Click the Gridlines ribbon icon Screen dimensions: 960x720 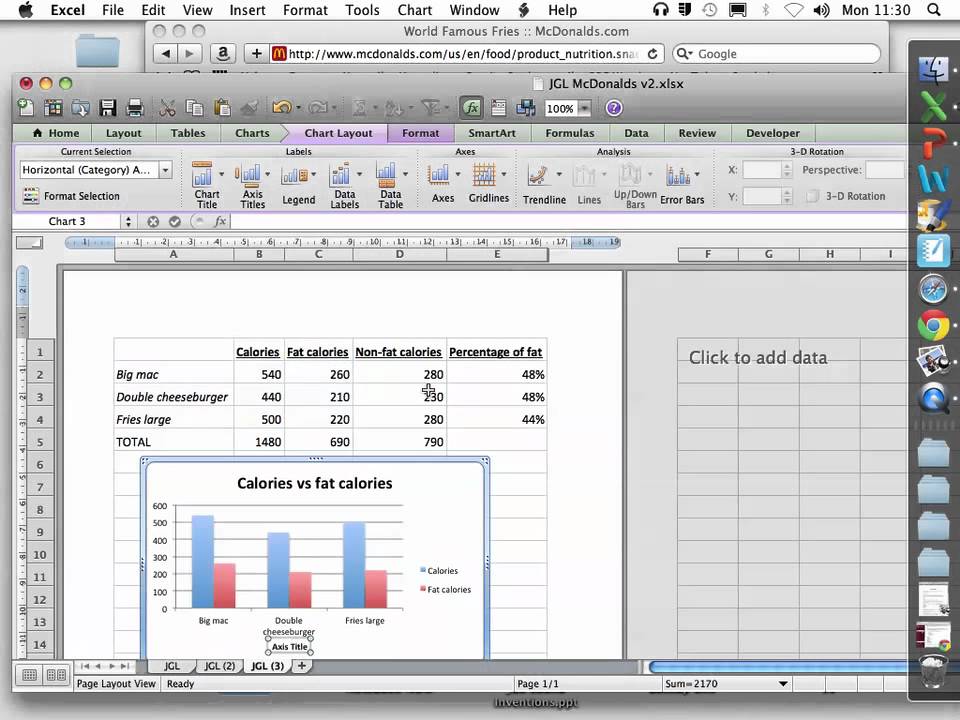(484, 175)
